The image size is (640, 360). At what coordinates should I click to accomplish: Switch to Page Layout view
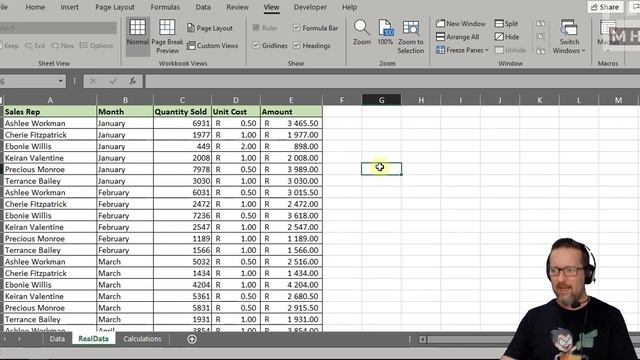[210, 28]
